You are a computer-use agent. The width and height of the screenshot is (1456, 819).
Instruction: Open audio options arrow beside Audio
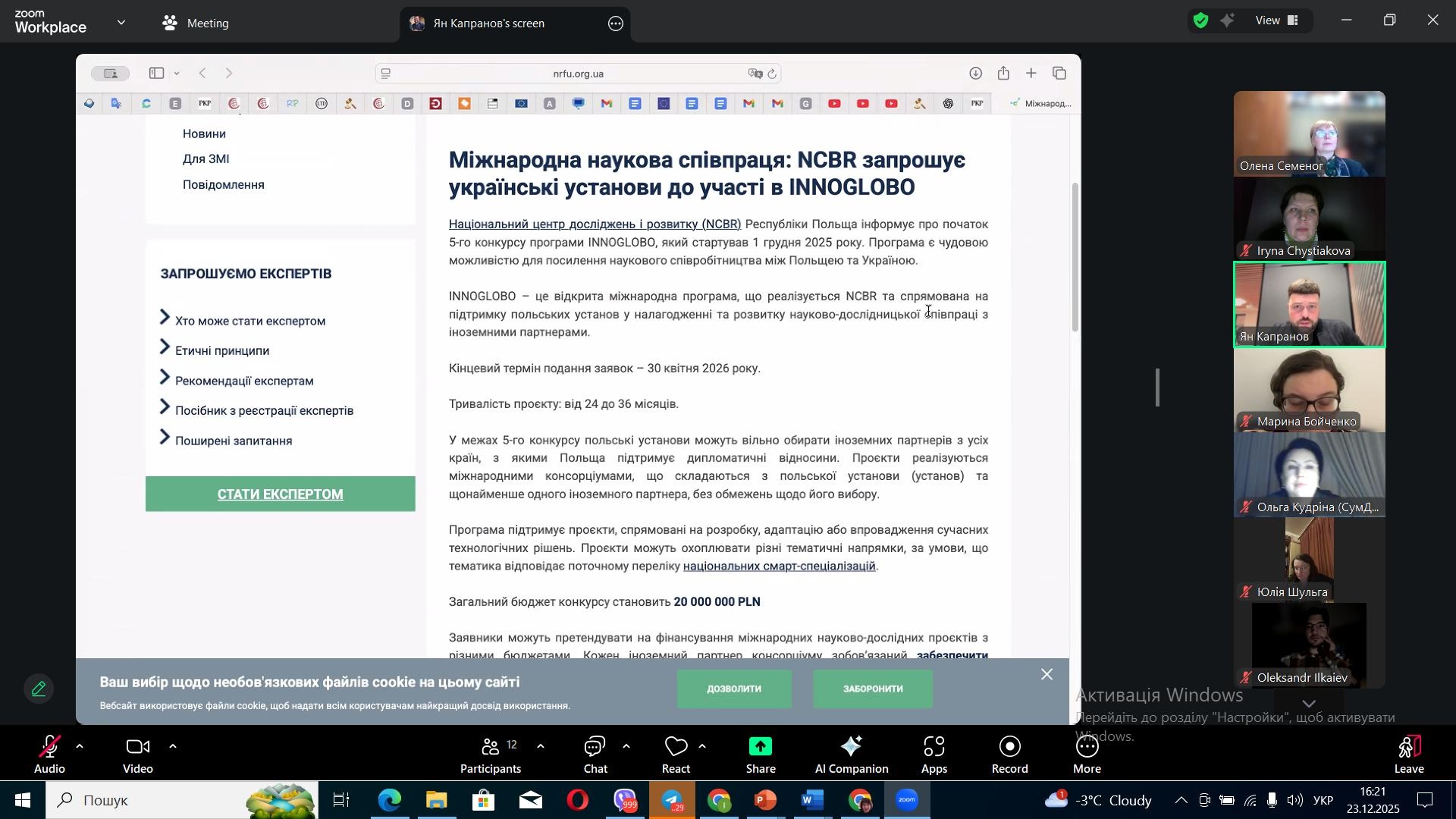[x=80, y=747]
